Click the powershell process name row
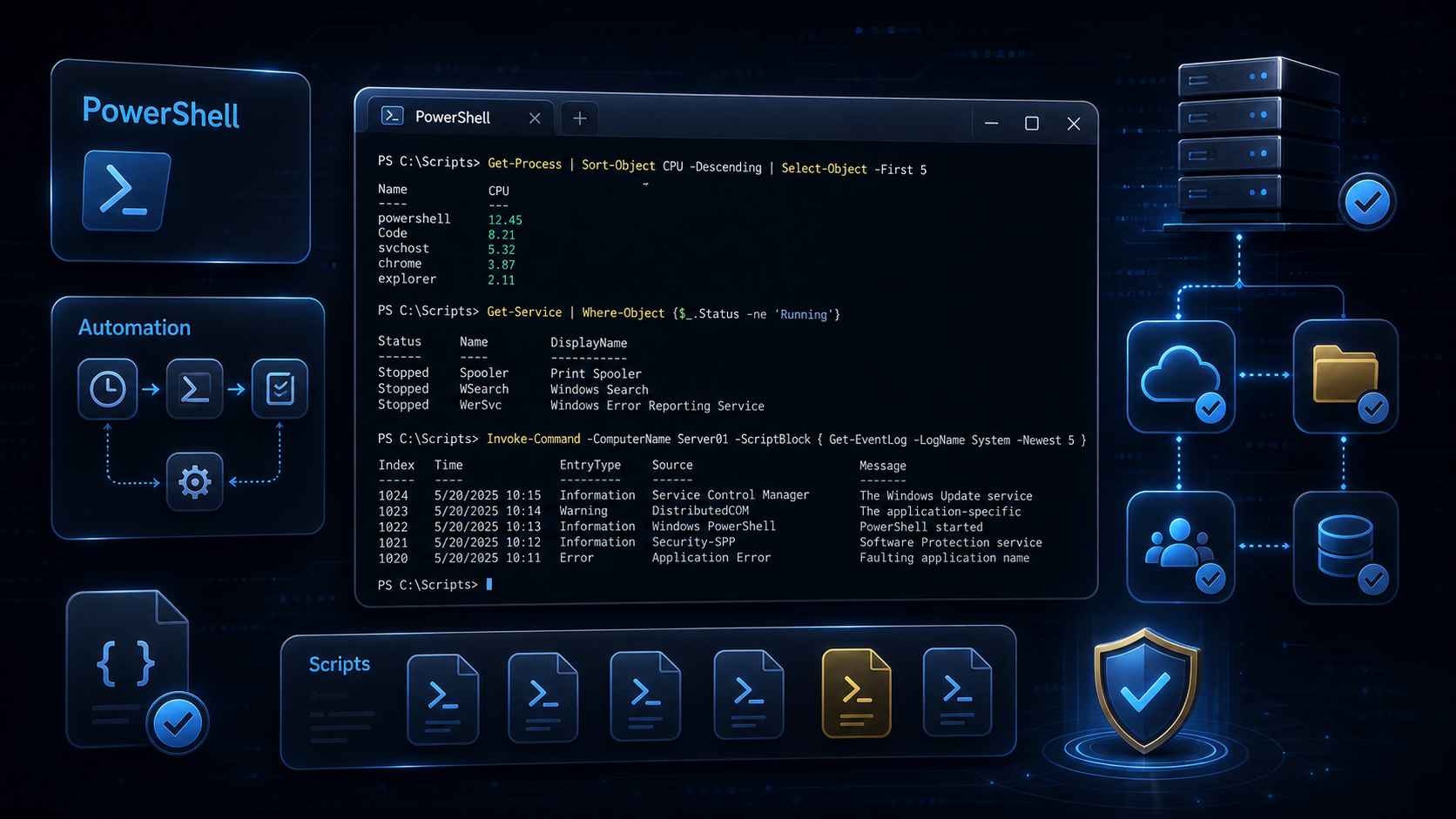This screenshot has width=1456, height=819. click(415, 218)
